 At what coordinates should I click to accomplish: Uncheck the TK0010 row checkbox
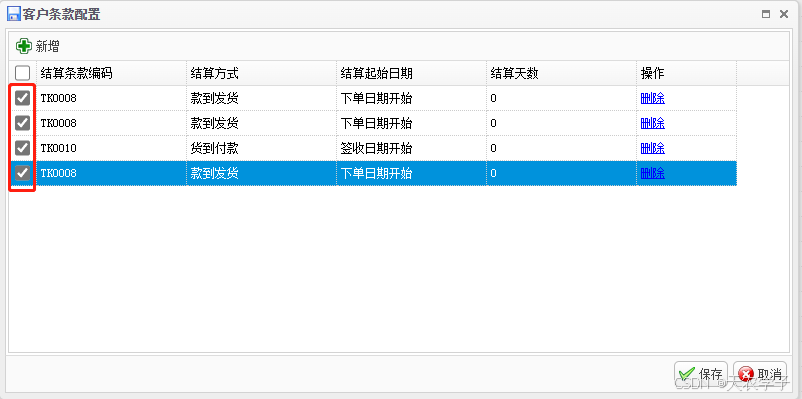pyautogui.click(x=23, y=148)
